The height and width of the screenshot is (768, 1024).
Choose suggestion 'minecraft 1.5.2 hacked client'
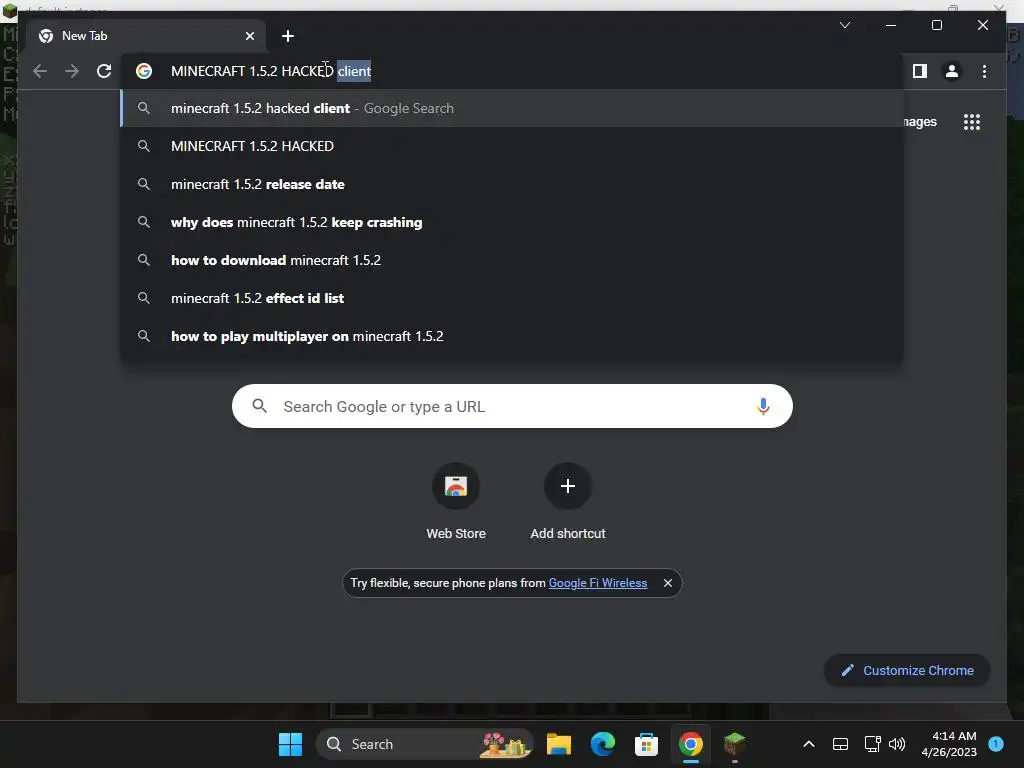point(512,108)
